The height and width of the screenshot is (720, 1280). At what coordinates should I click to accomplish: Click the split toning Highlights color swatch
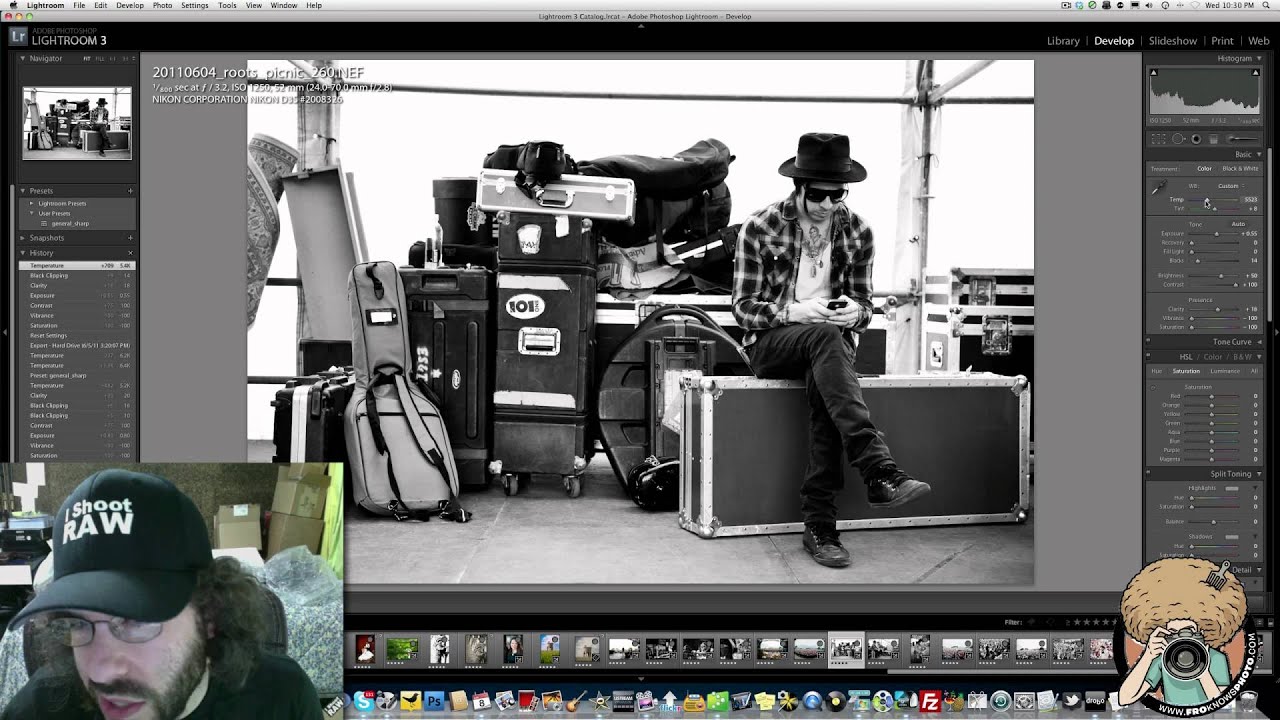(1232, 488)
